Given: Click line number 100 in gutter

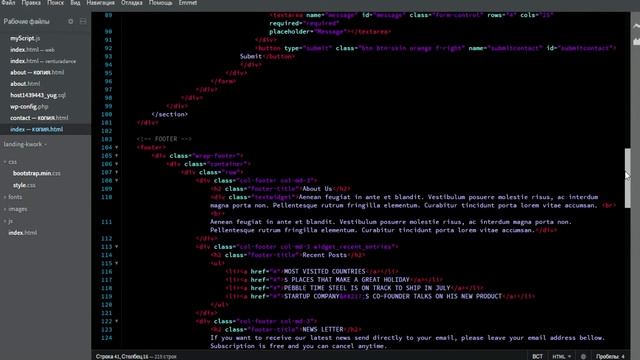Looking at the screenshot, I should pos(107,114).
